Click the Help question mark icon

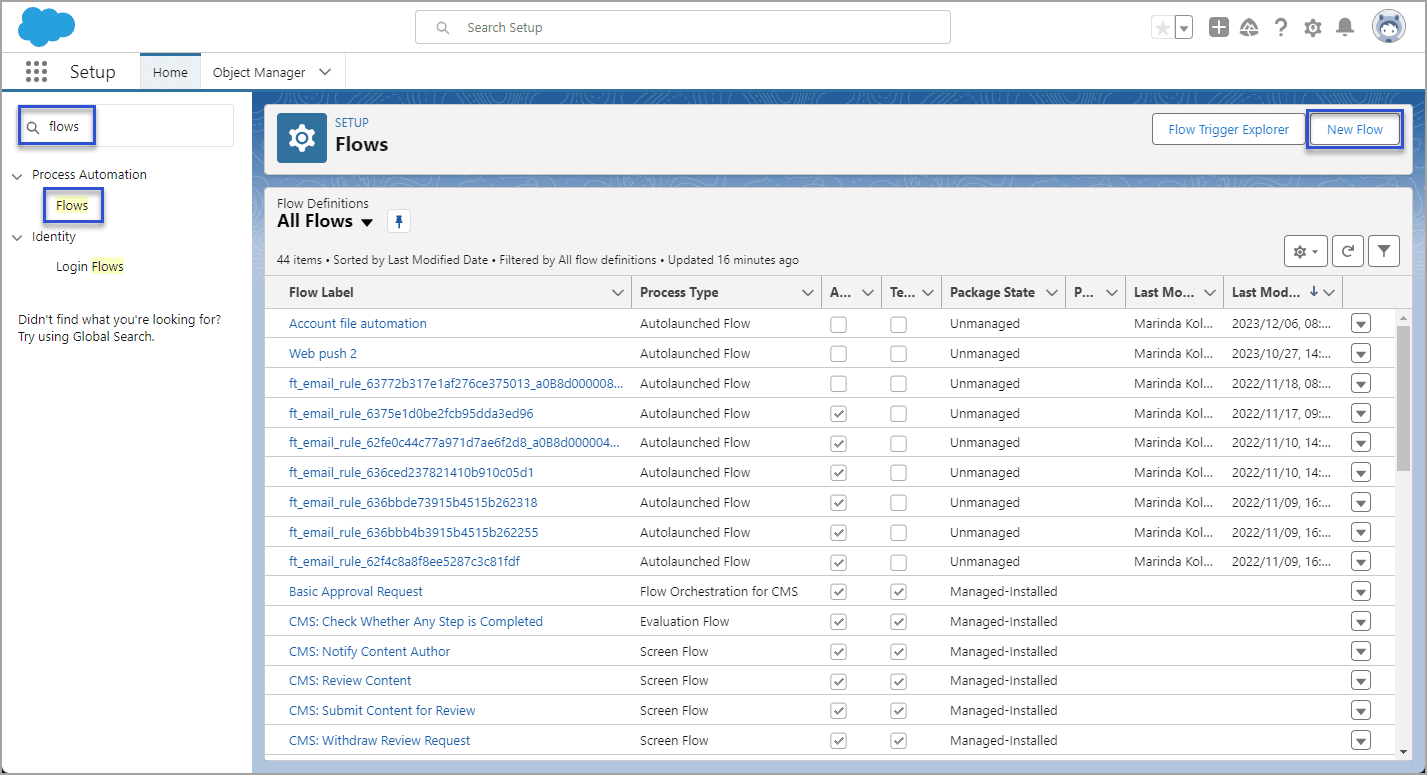[x=1281, y=28]
